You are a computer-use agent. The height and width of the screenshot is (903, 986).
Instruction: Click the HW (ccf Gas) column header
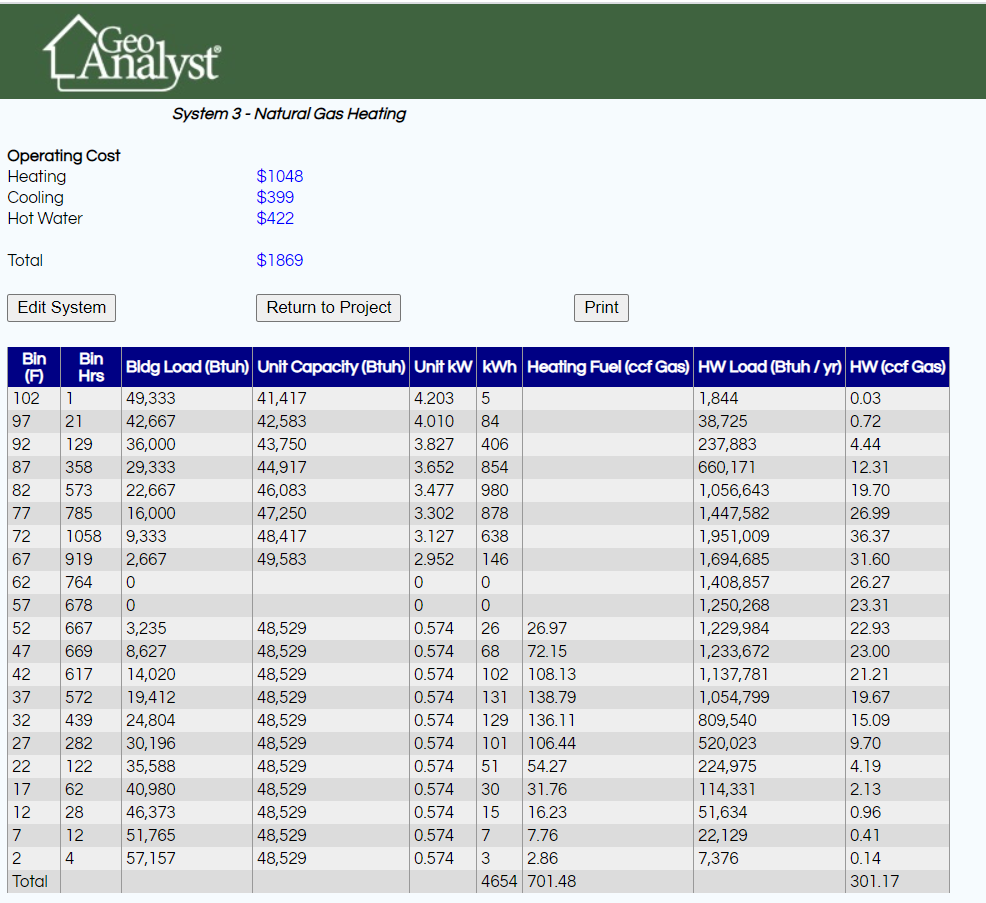click(897, 367)
